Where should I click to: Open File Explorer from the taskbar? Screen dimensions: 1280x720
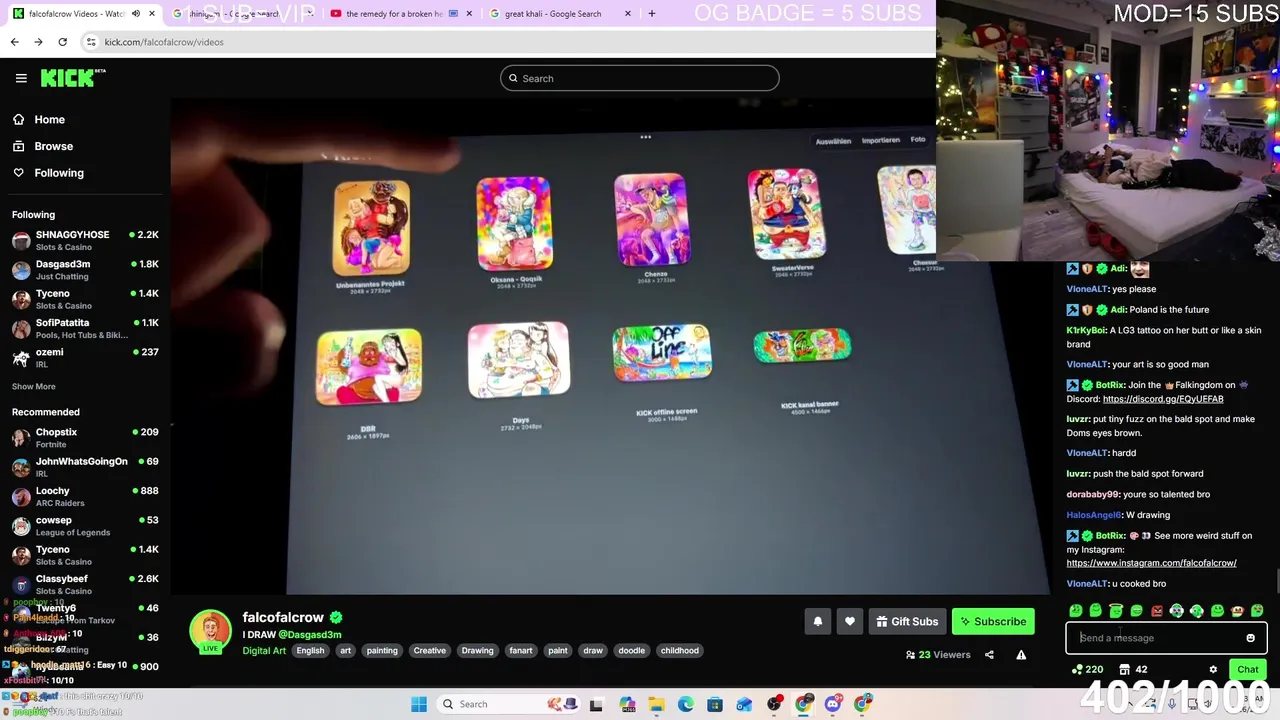(x=656, y=704)
